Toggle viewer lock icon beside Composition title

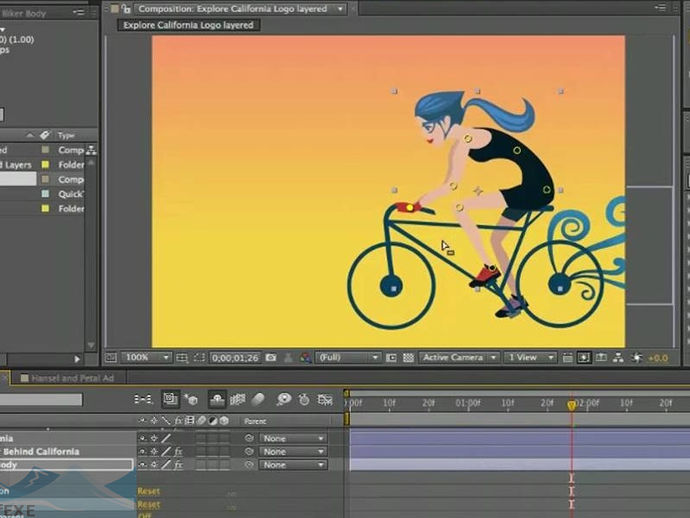(x=126, y=8)
